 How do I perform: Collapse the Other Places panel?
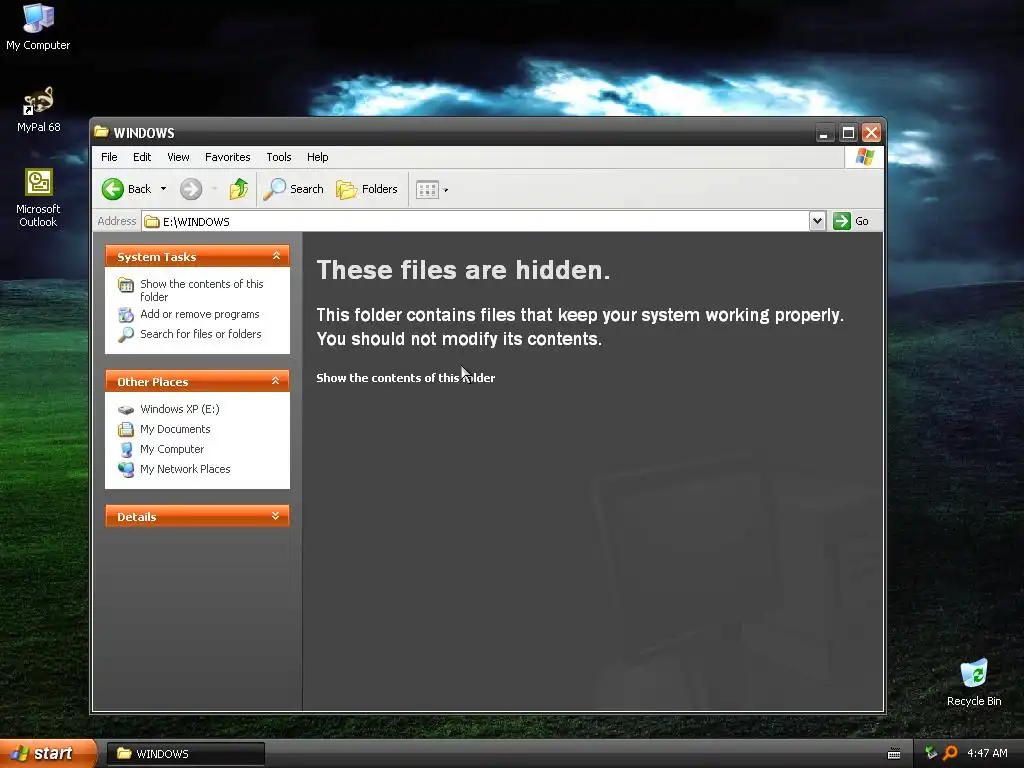point(276,381)
